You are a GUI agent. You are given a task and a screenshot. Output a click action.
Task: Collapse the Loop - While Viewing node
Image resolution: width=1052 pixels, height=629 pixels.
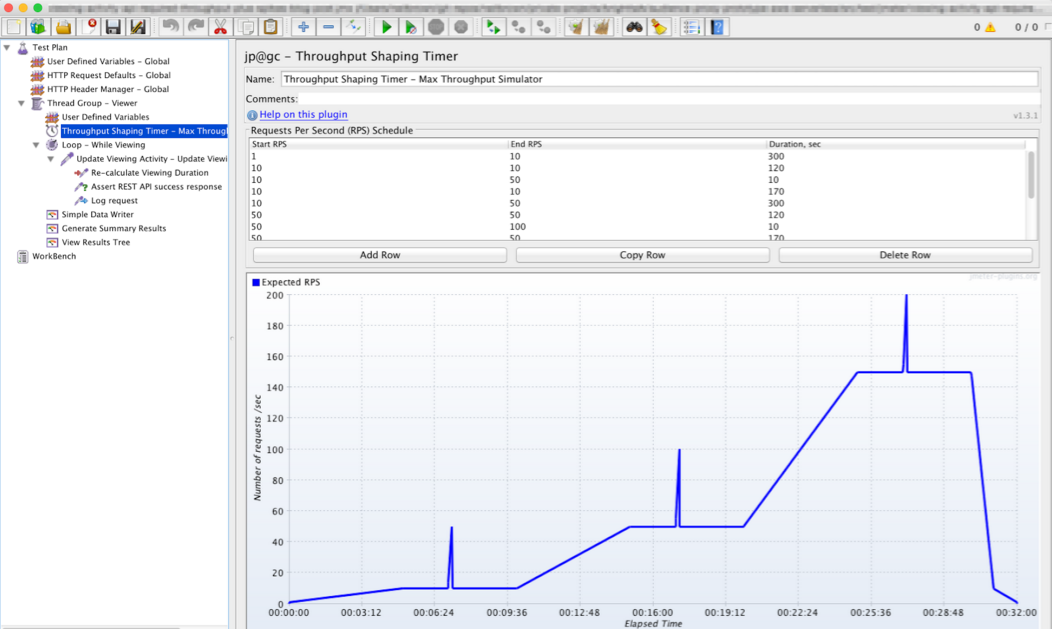(x=37, y=145)
